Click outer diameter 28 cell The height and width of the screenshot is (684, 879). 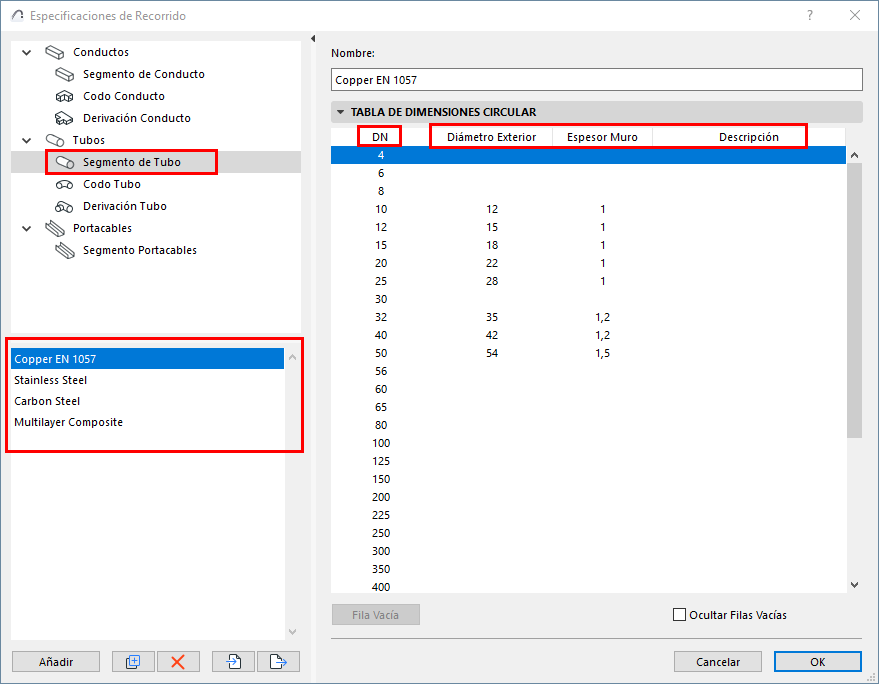(492, 281)
